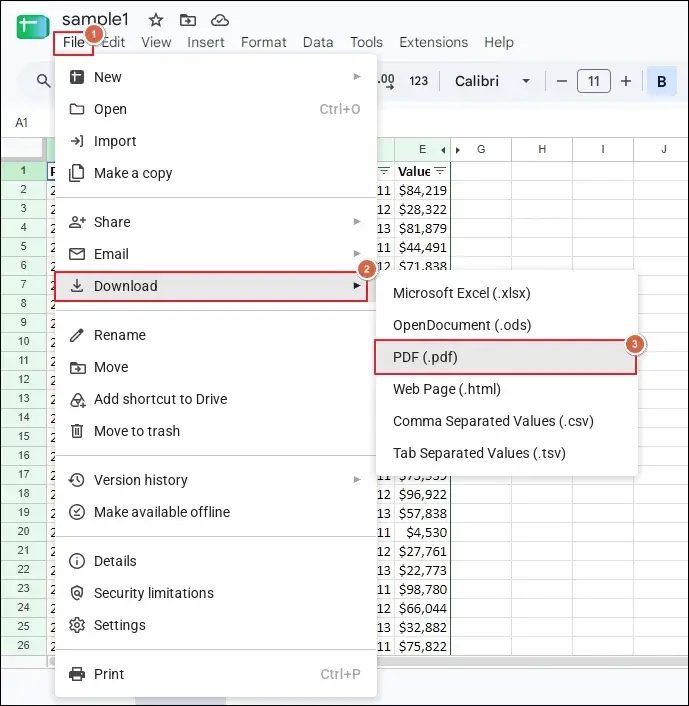Select row 26 header

23,645
